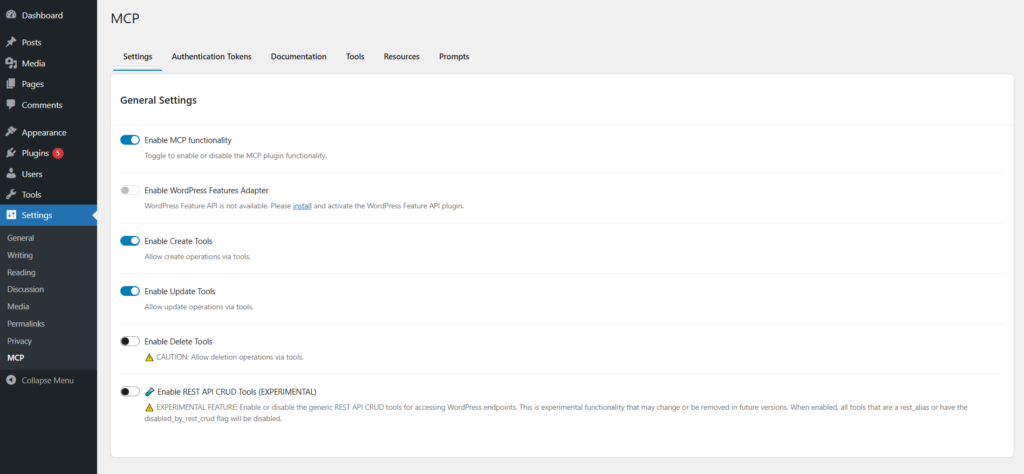Viewport: 1024px width, 474px height.
Task: Click the warning triangle beside EXPERIMENTAL FEATURE text
Action: (150, 407)
